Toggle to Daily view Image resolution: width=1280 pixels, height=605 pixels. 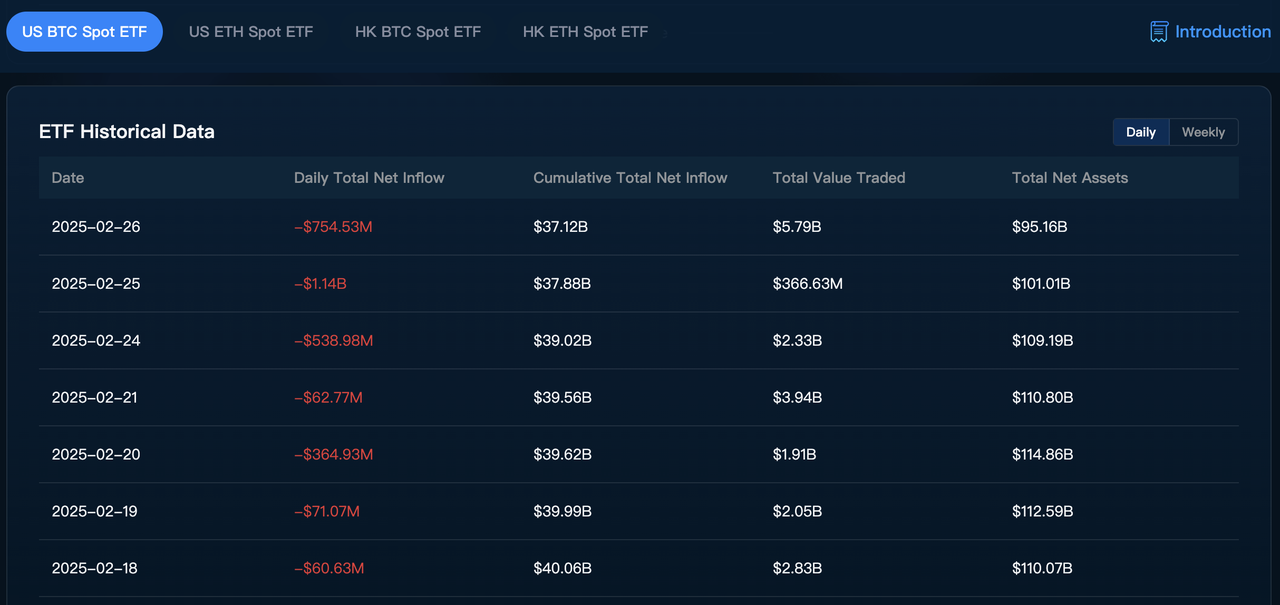1140,132
